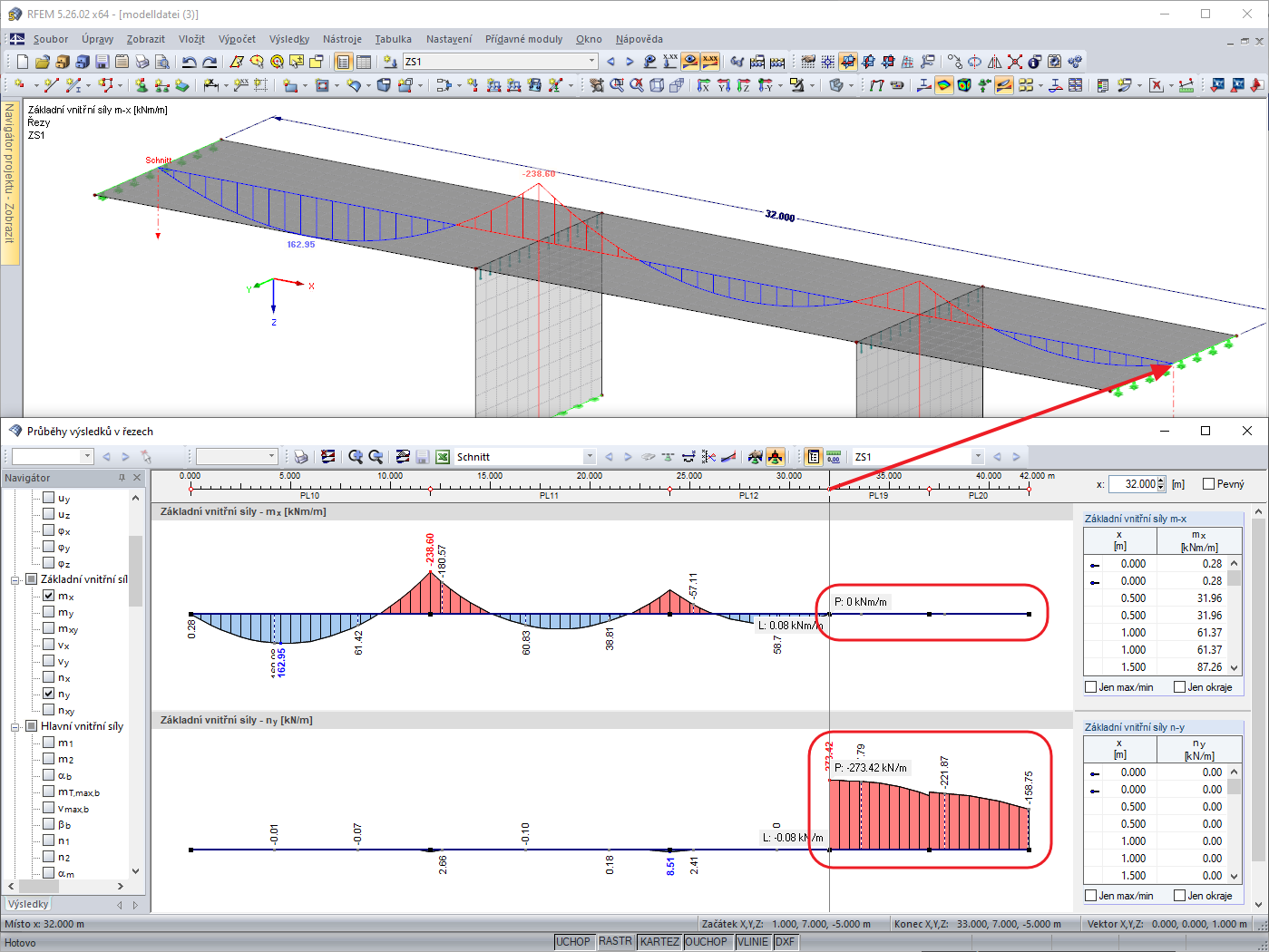Open the Výpočet menu
1269x952 pixels.
237,39
